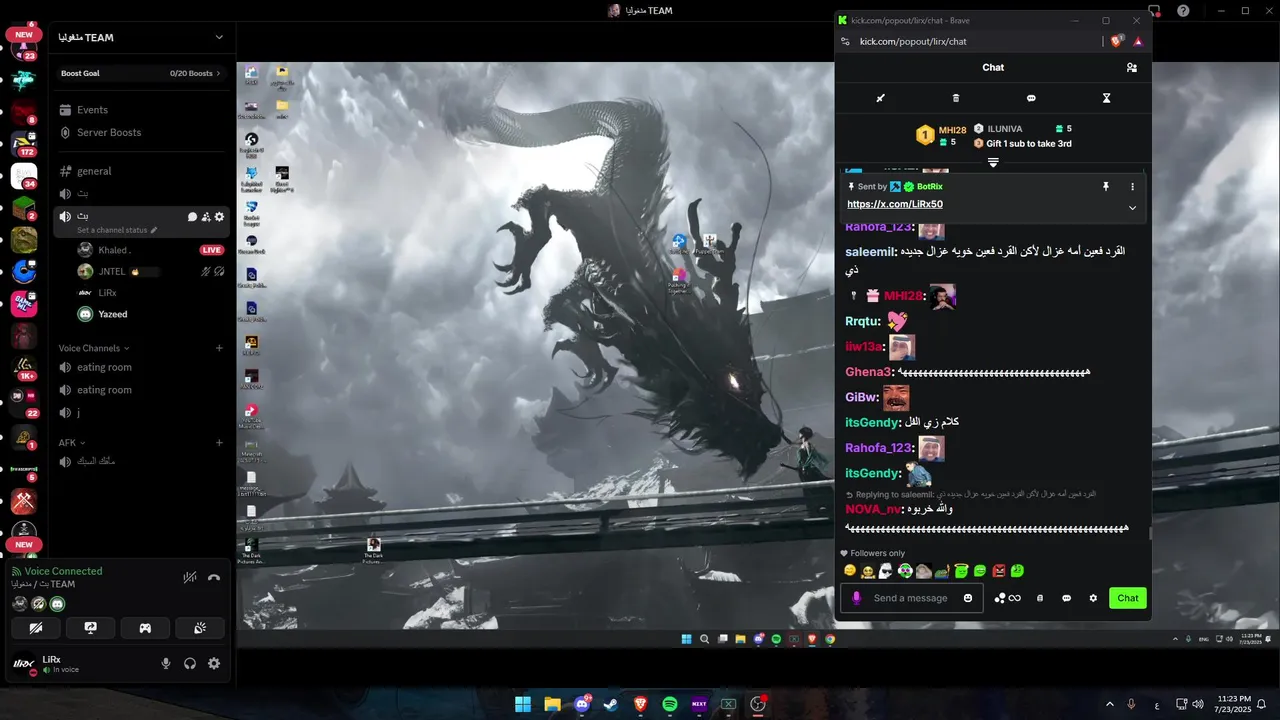Collapse the Voice Channels category
This screenshot has width=1280, height=720.
click(95, 348)
